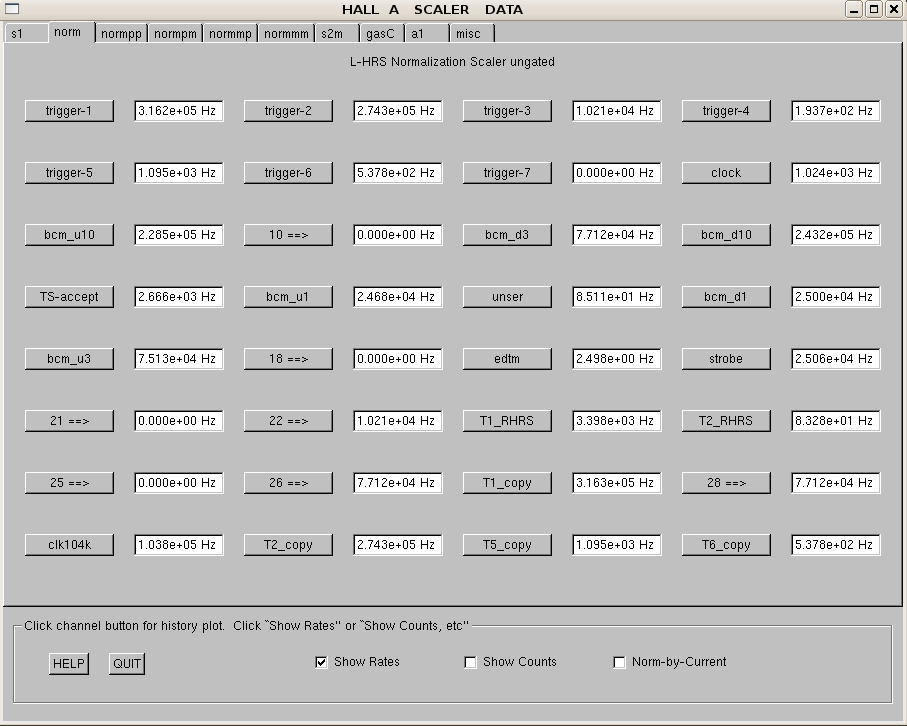This screenshot has width=907, height=726.
Task: Click the edtm rate value 2.498e+00 Hz
Action: (x=617, y=358)
